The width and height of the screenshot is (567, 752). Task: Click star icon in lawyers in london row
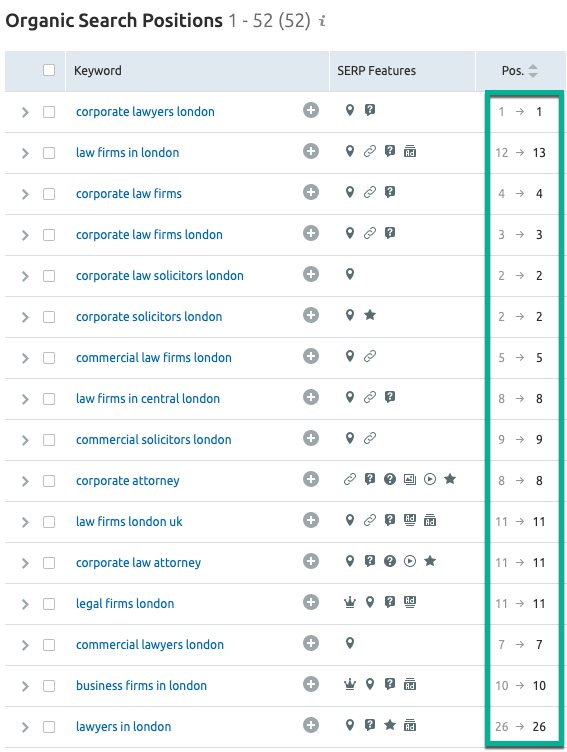click(390, 725)
